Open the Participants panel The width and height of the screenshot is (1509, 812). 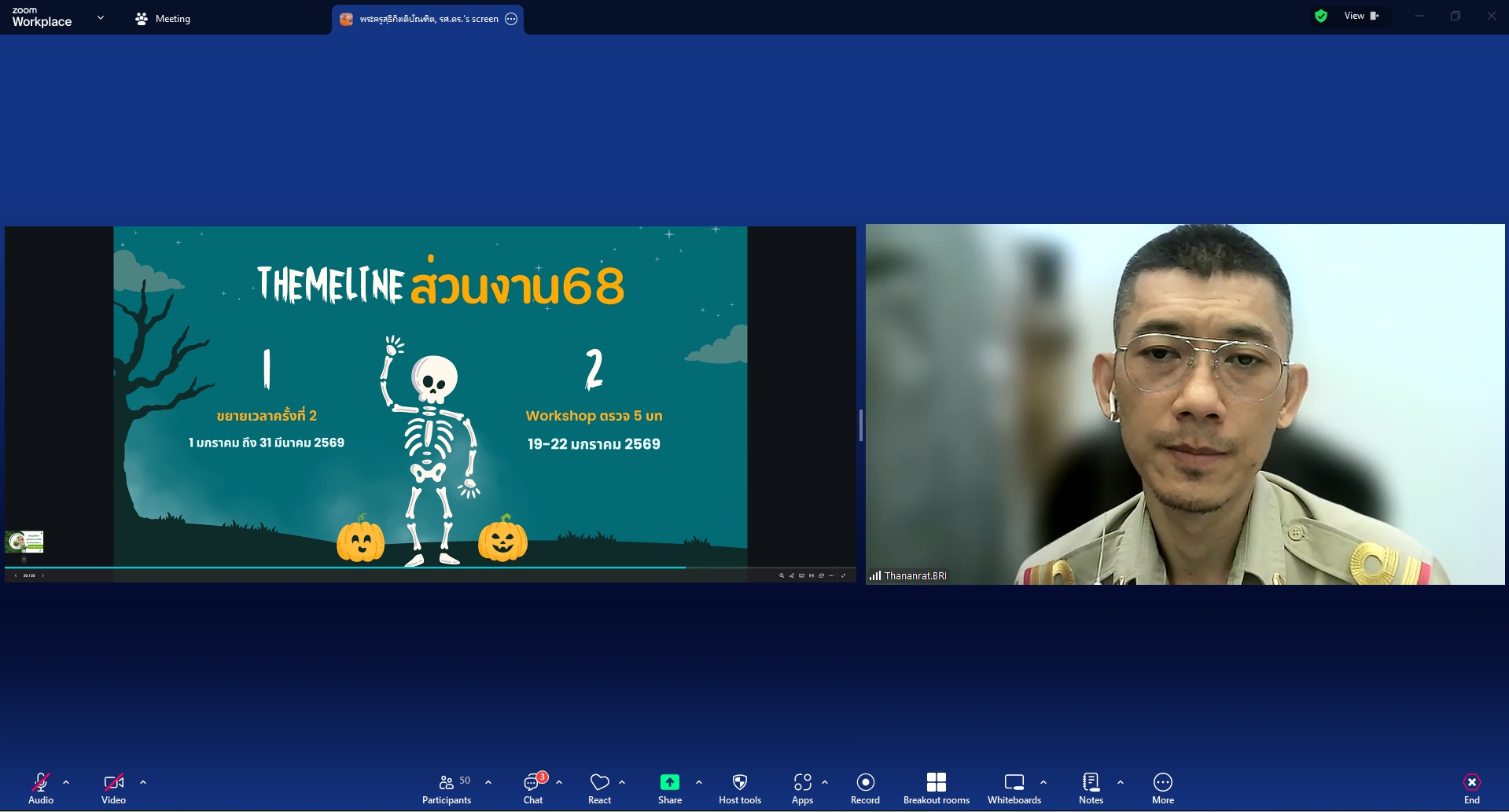tap(446, 788)
